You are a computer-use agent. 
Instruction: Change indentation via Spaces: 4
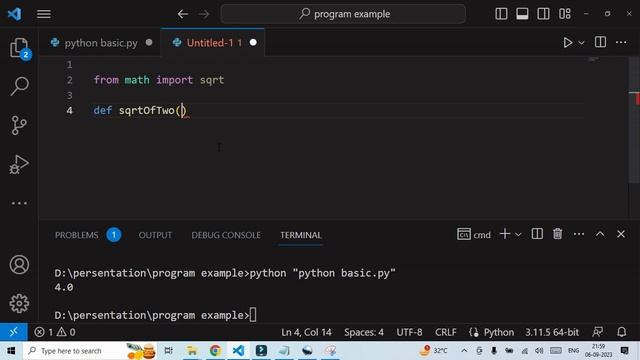pyautogui.click(x=364, y=332)
